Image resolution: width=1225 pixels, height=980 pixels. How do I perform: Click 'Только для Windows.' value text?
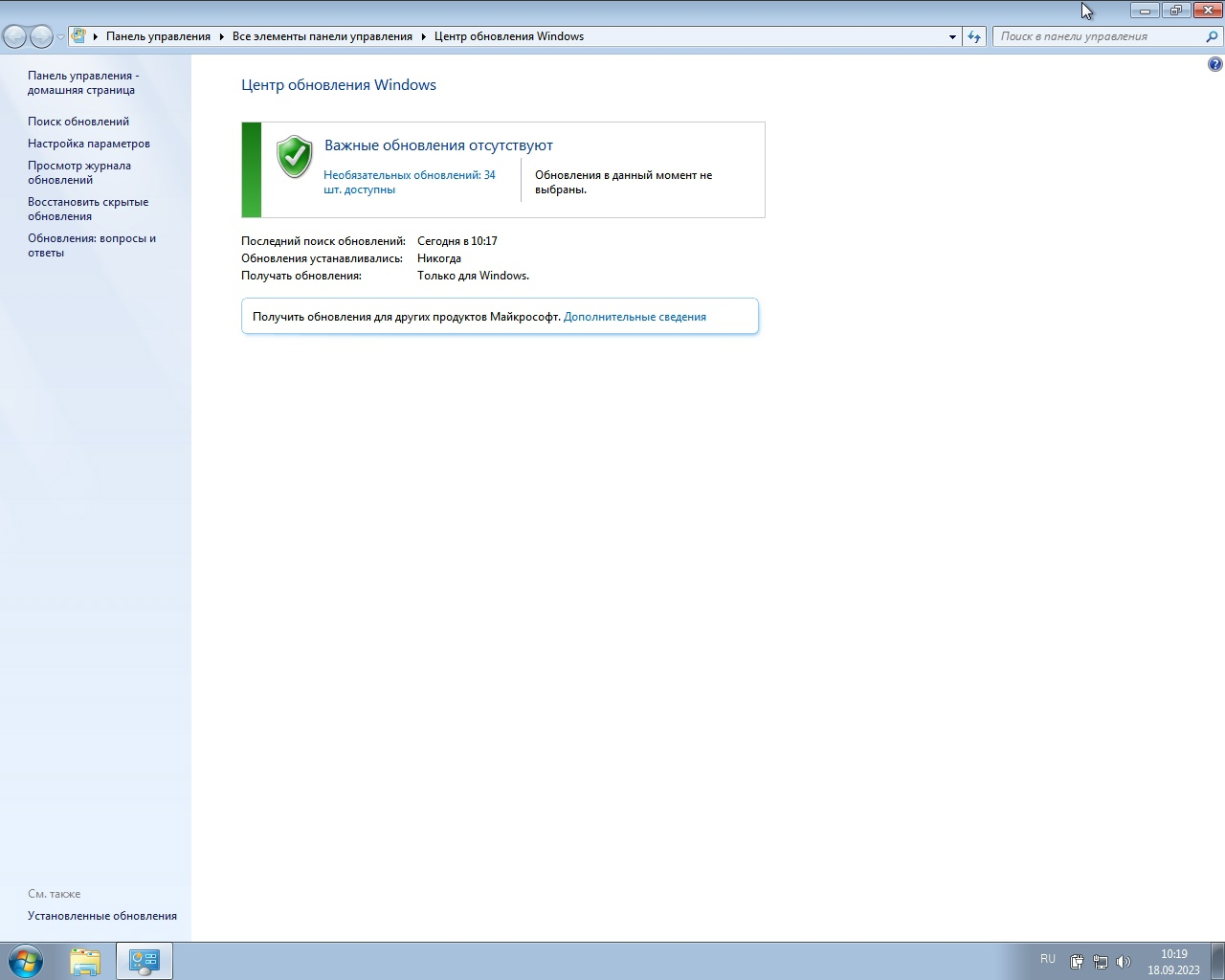coord(473,276)
